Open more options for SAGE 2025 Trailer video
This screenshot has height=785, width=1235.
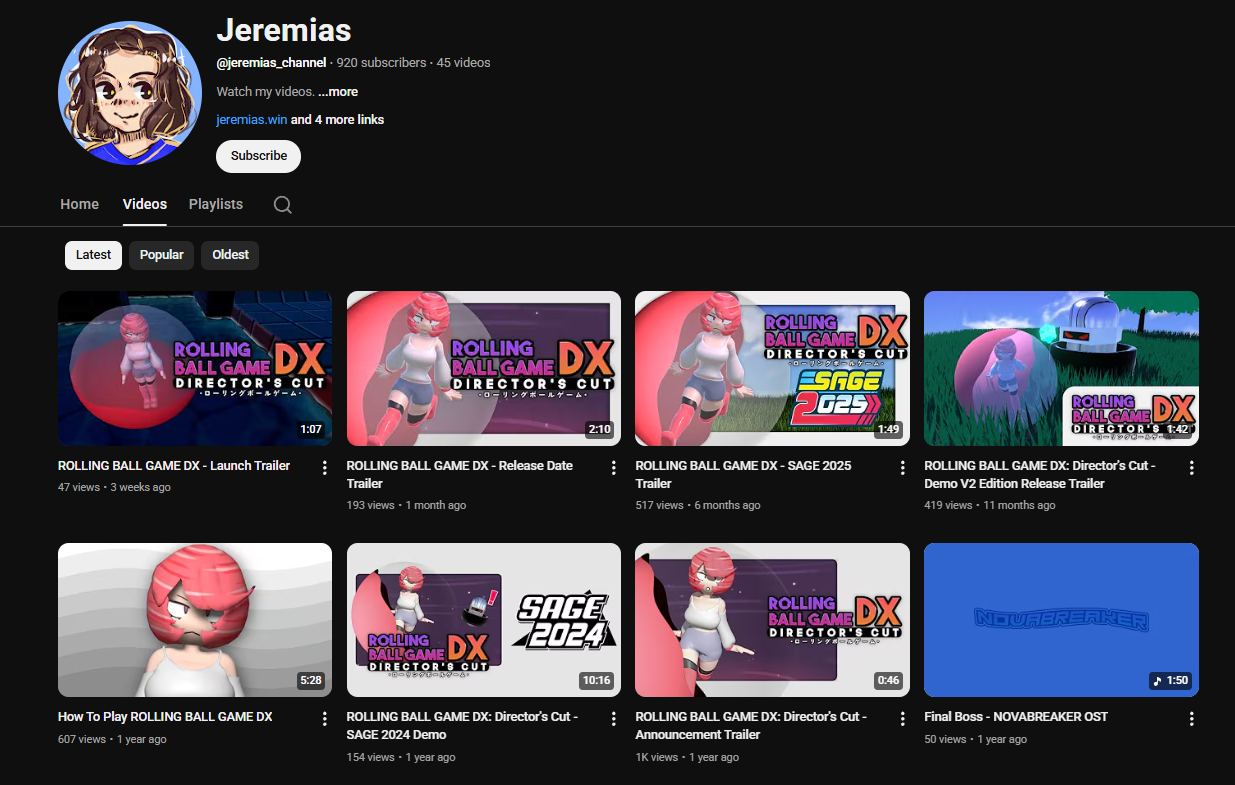(x=903, y=467)
